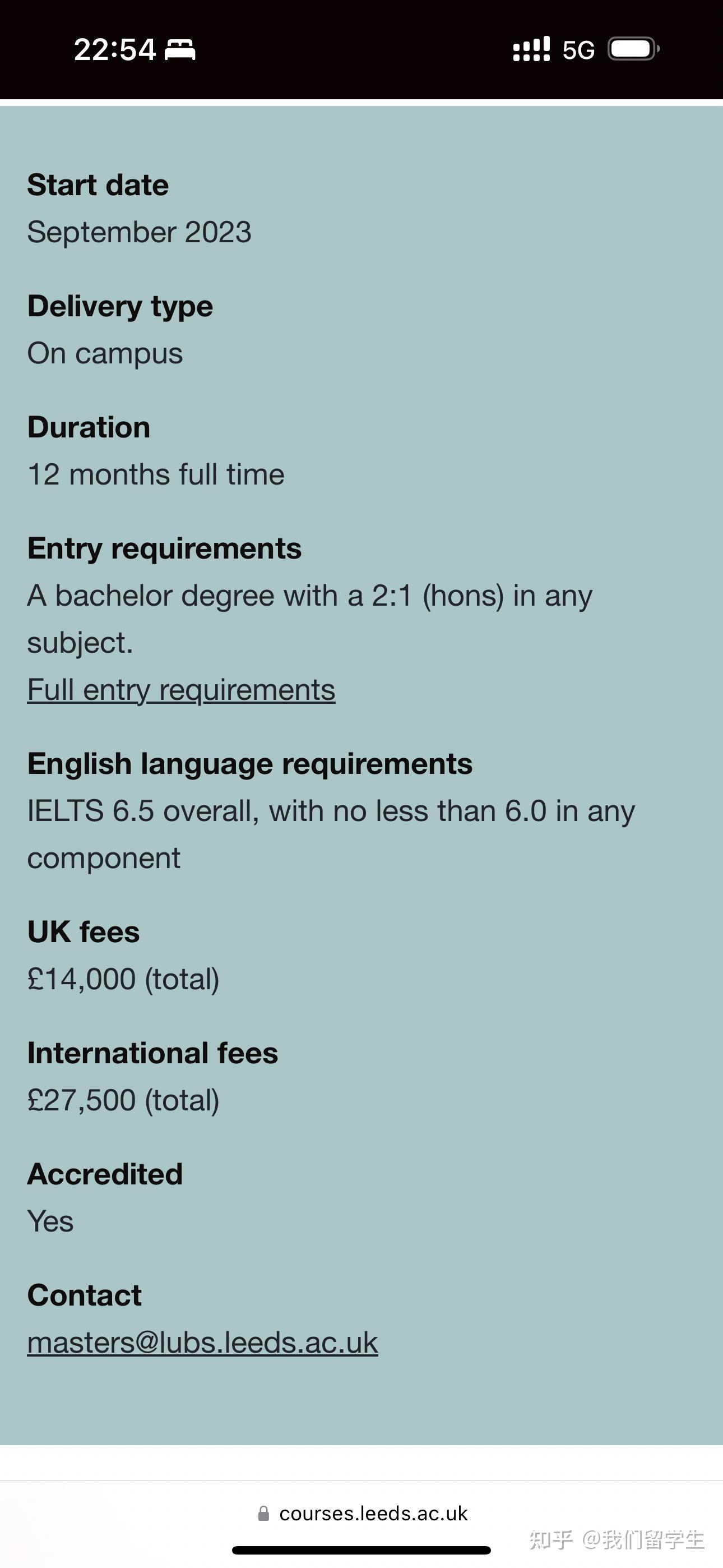Tap the battery icon in status bar
This screenshot has height=1568, width=723.
634,49
